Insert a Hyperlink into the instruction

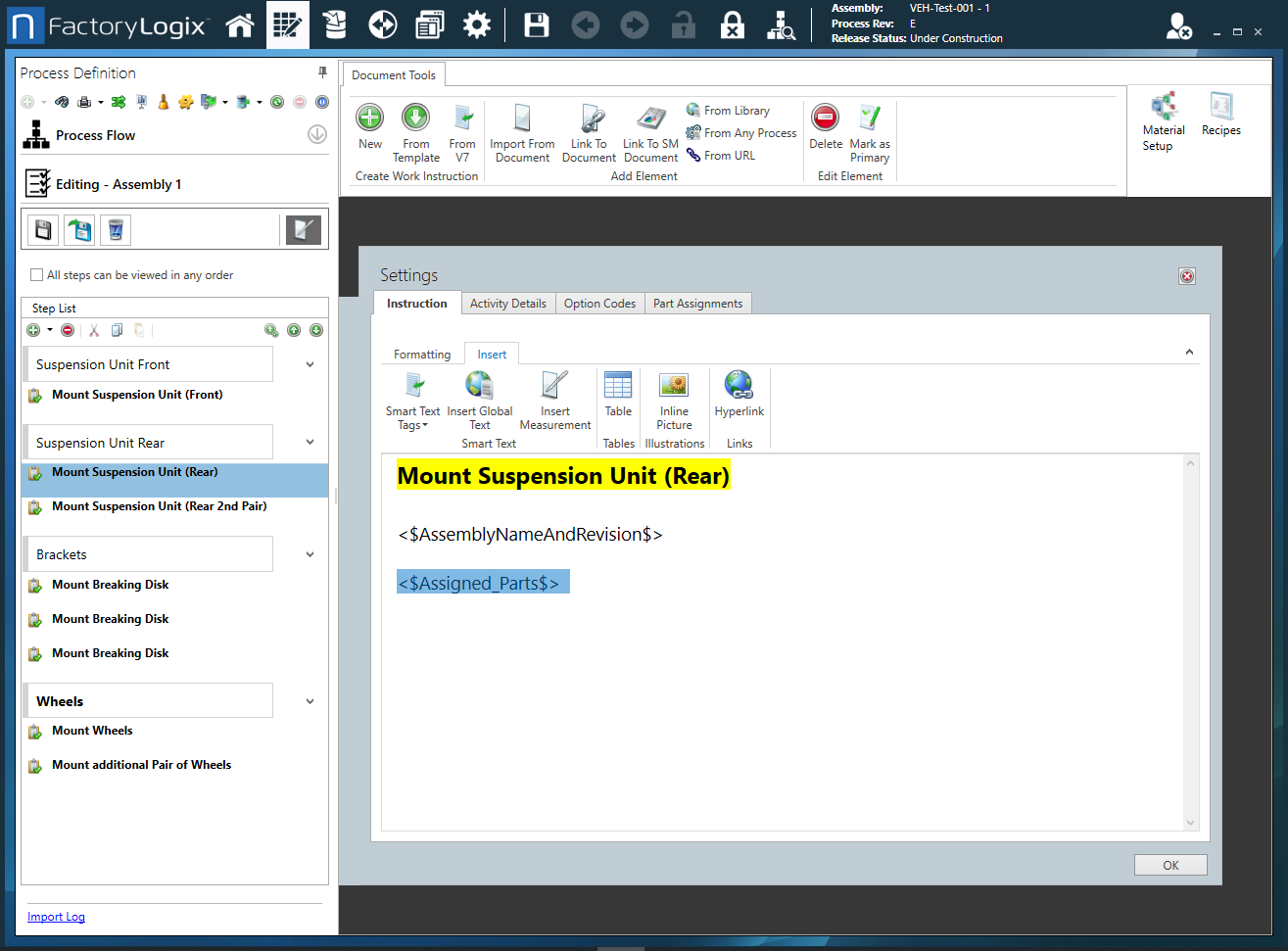(x=739, y=386)
